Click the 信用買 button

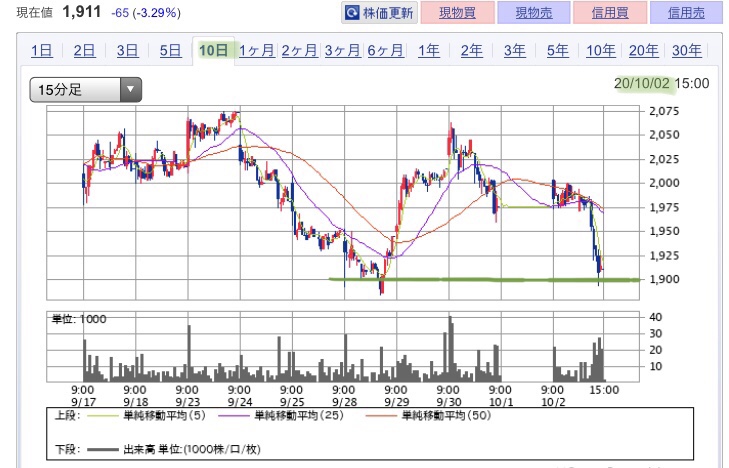pyautogui.click(x=610, y=13)
